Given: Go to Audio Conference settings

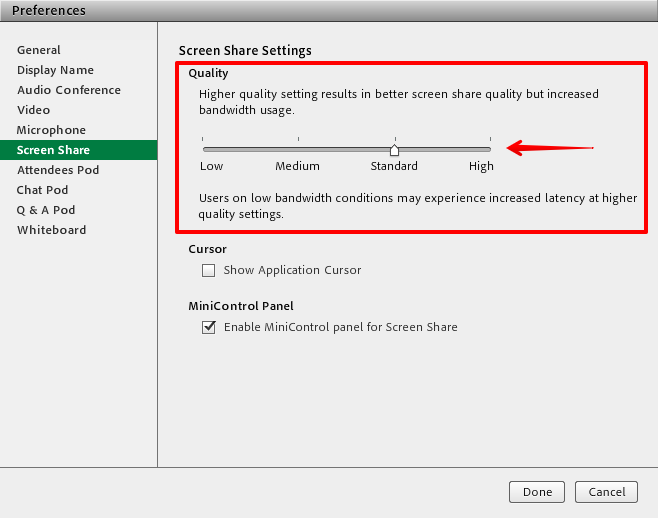Looking at the screenshot, I should click(x=68, y=90).
